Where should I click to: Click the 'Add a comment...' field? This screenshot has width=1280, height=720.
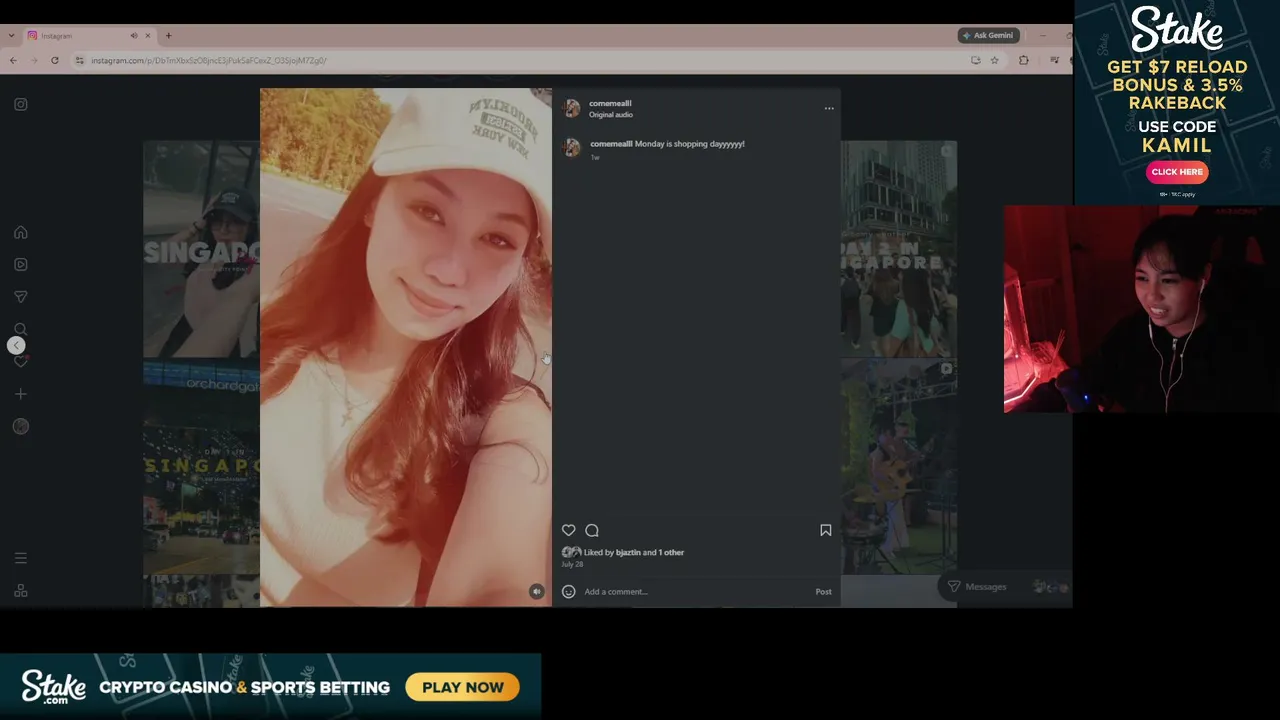tap(695, 591)
